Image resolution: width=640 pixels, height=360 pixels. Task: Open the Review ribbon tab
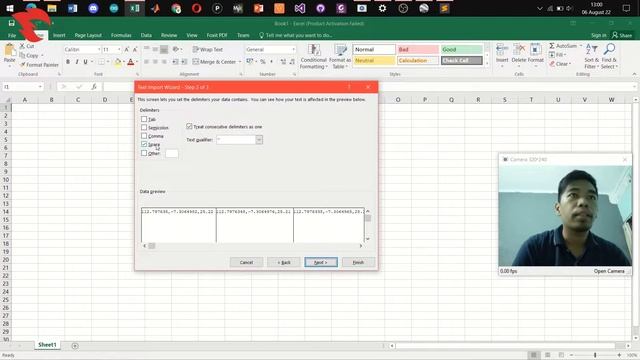pos(169,36)
